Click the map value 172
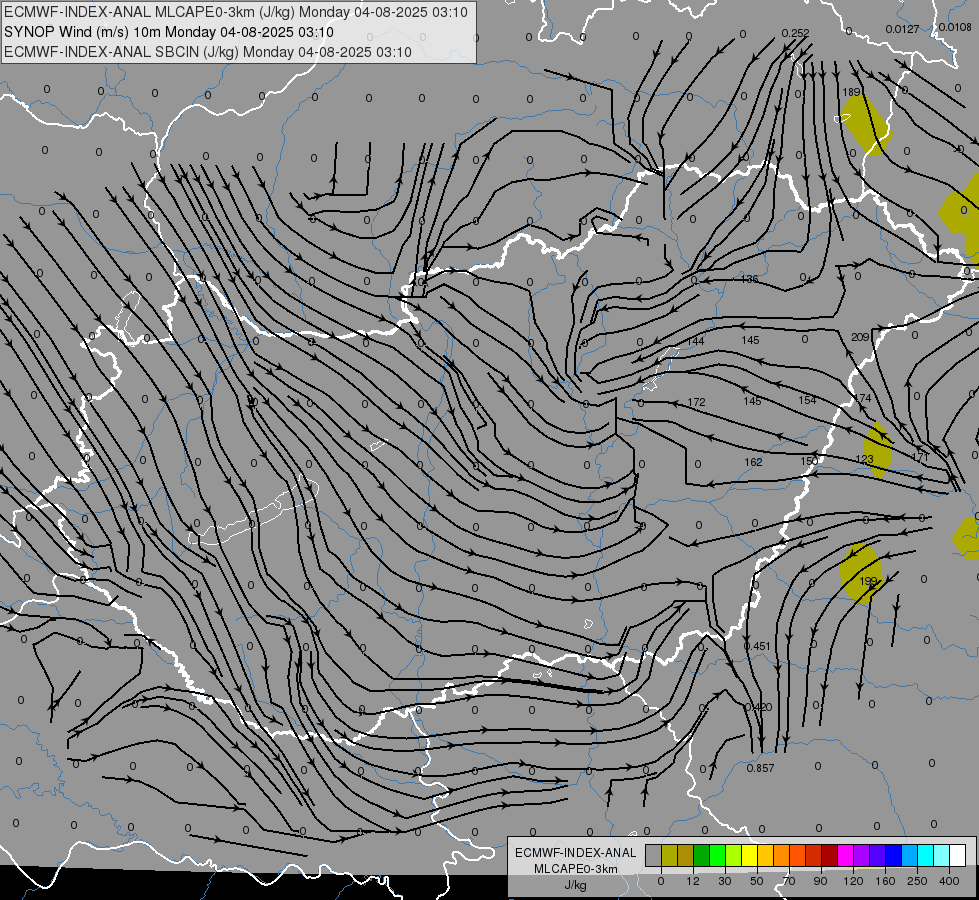Image resolution: width=979 pixels, height=900 pixels. [x=696, y=402]
